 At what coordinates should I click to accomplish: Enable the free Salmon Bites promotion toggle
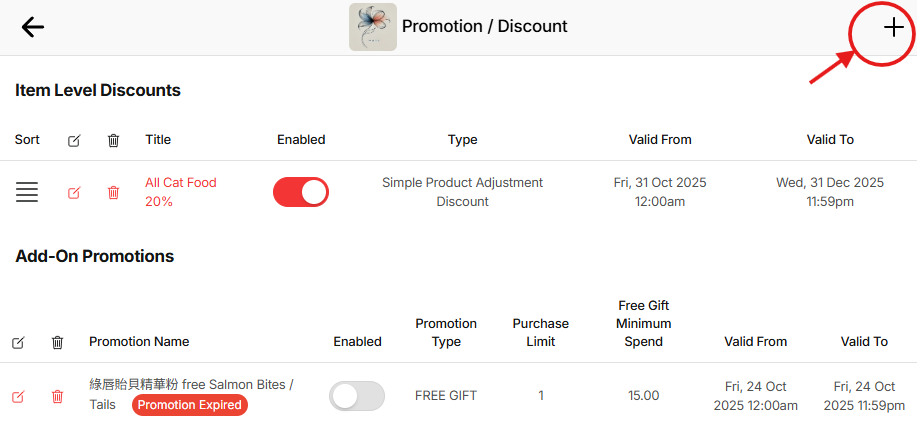tap(357, 396)
